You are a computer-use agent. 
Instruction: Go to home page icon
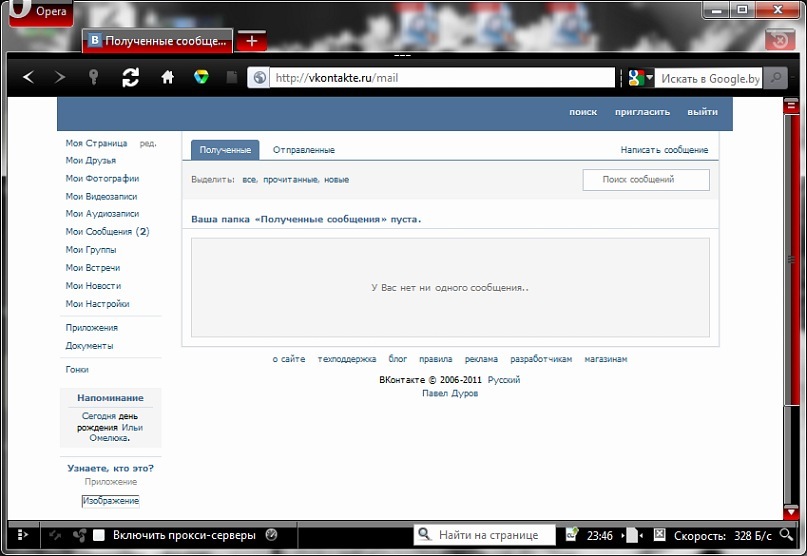(x=167, y=78)
